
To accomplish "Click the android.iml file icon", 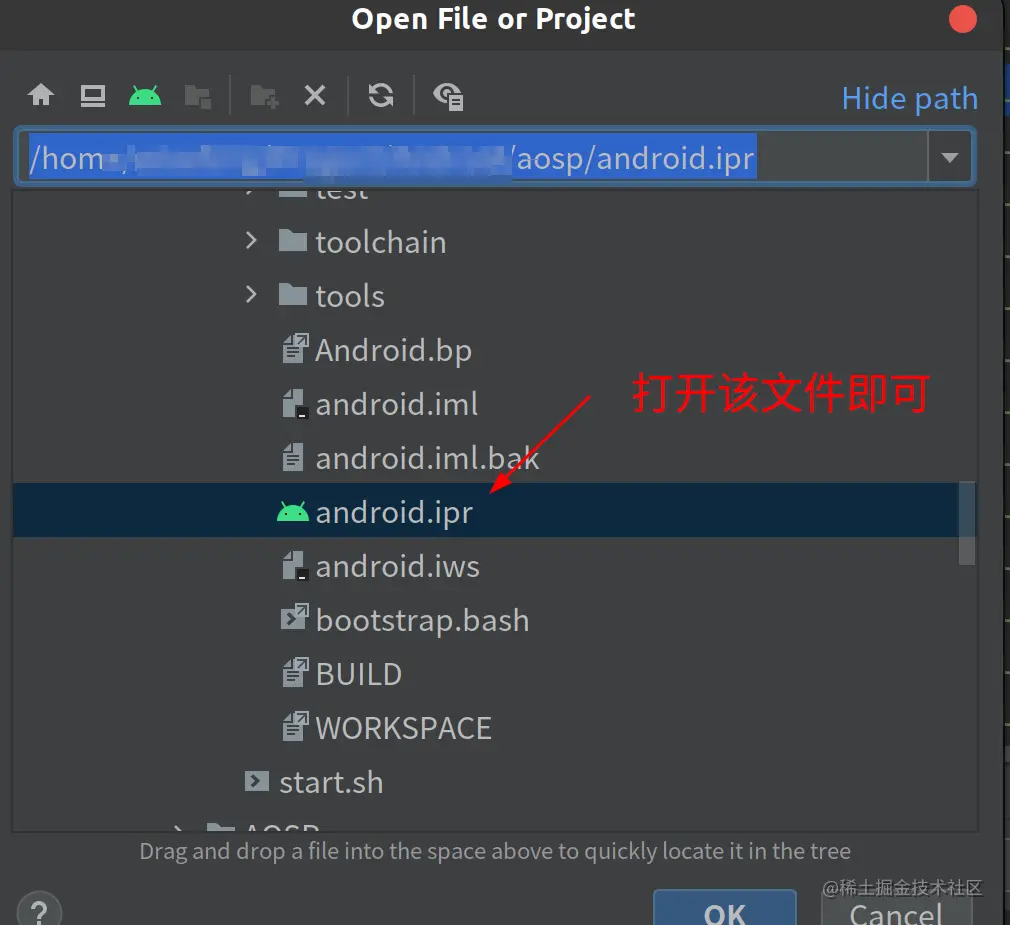I will (x=294, y=403).
